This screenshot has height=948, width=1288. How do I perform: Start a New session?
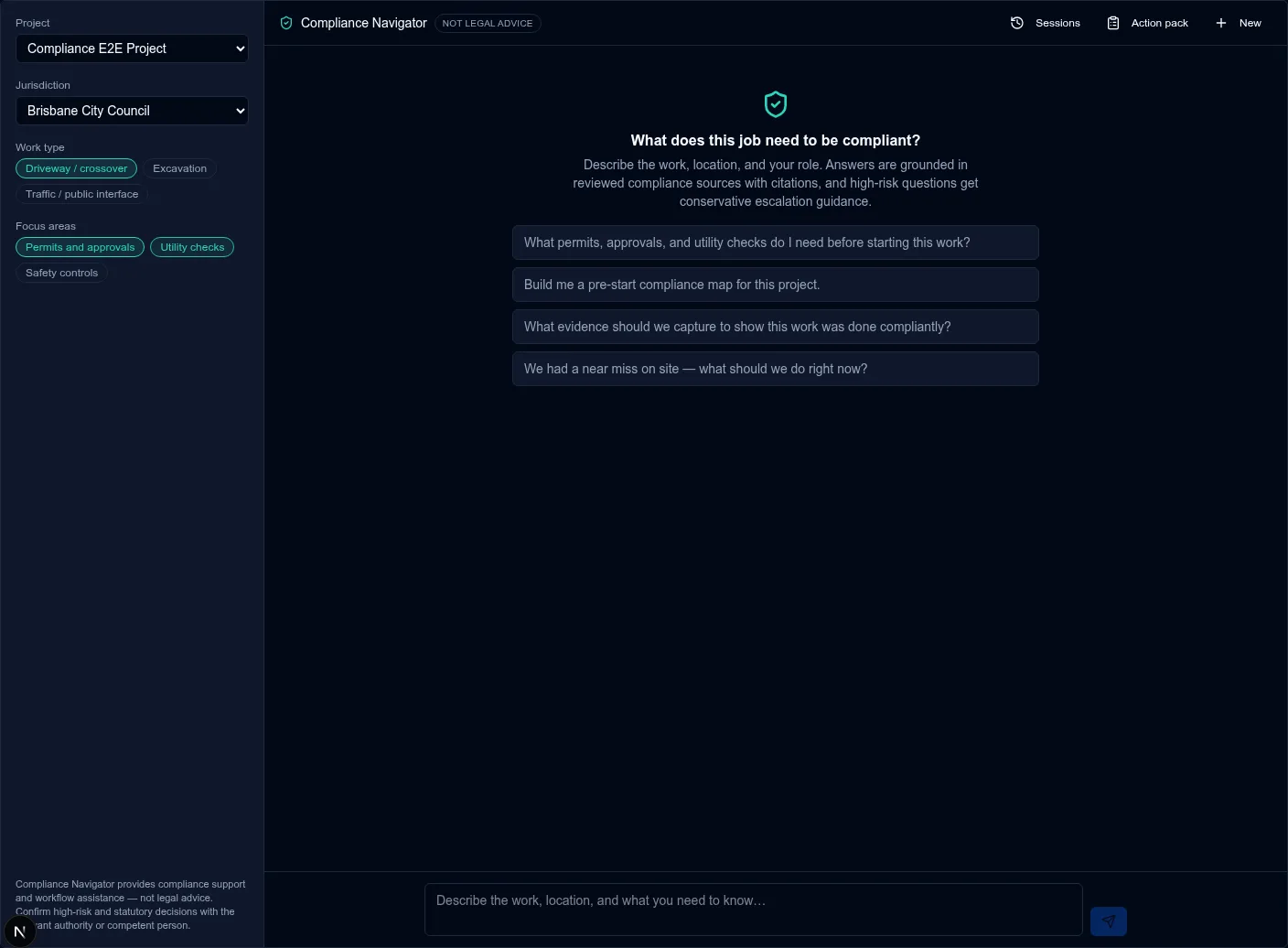[x=1238, y=23]
